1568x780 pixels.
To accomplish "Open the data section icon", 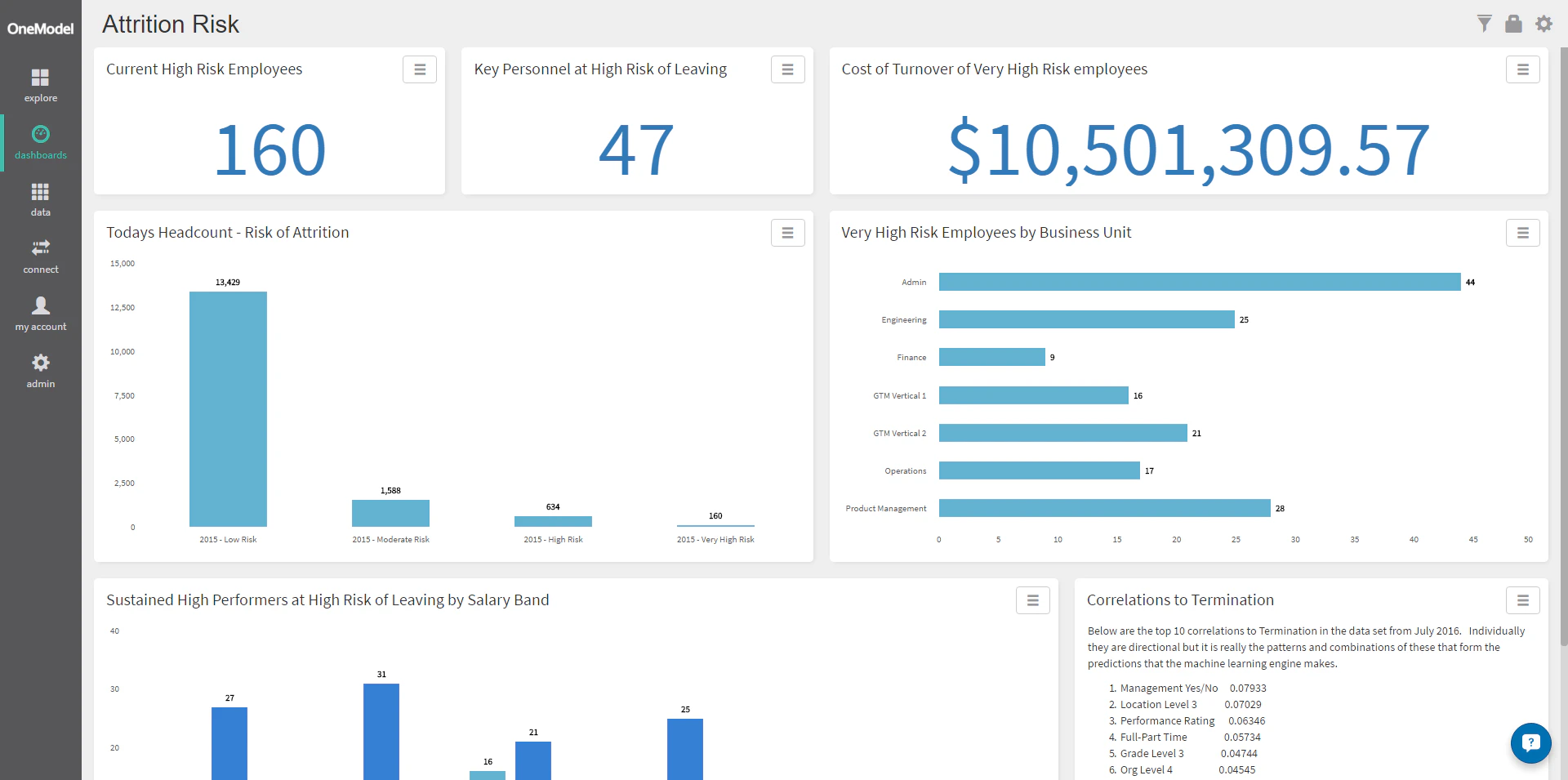I will (x=40, y=199).
